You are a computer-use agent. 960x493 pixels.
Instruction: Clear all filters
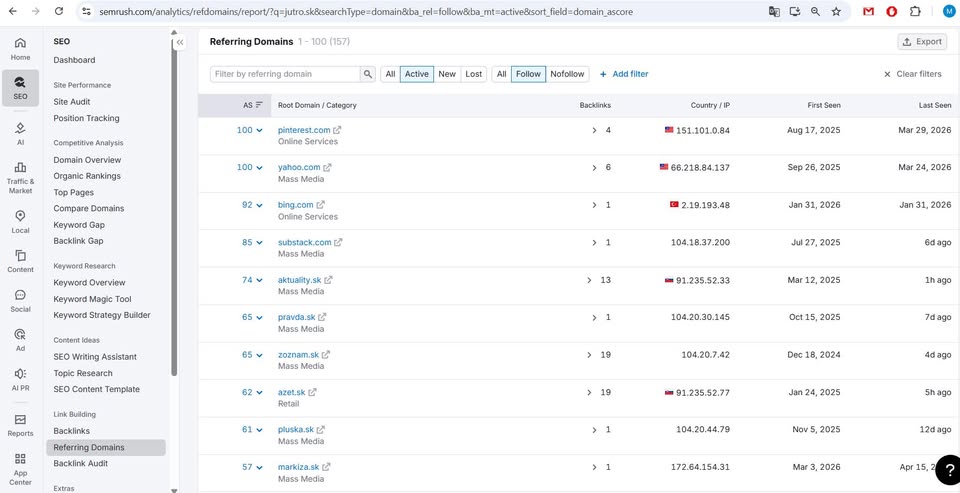(x=912, y=74)
